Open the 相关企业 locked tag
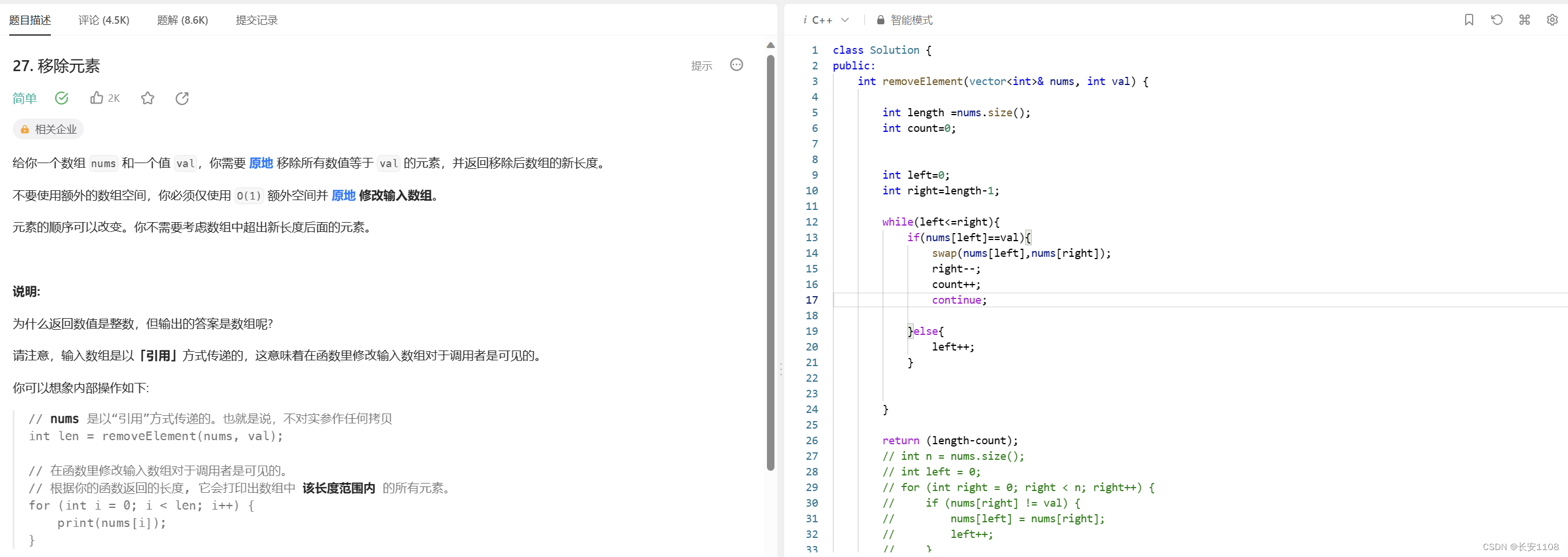This screenshot has width=1568, height=557. click(x=48, y=129)
